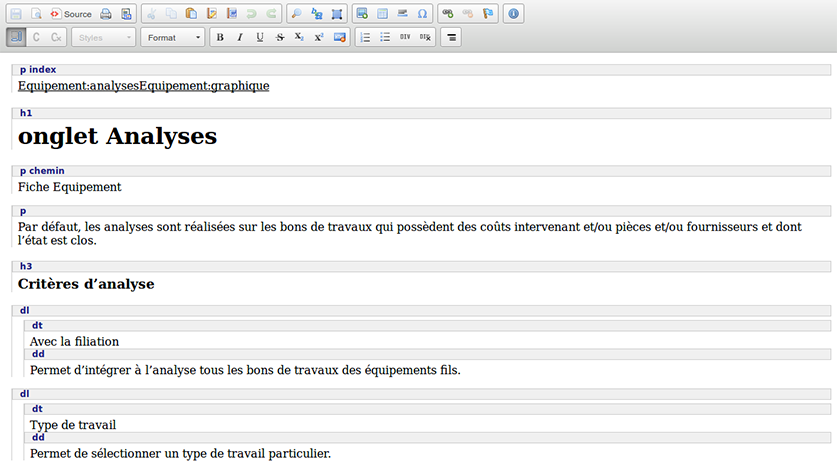Click the Create DIV container button
Viewport: 837px width, 469px height.
pyautogui.click(x=405, y=37)
